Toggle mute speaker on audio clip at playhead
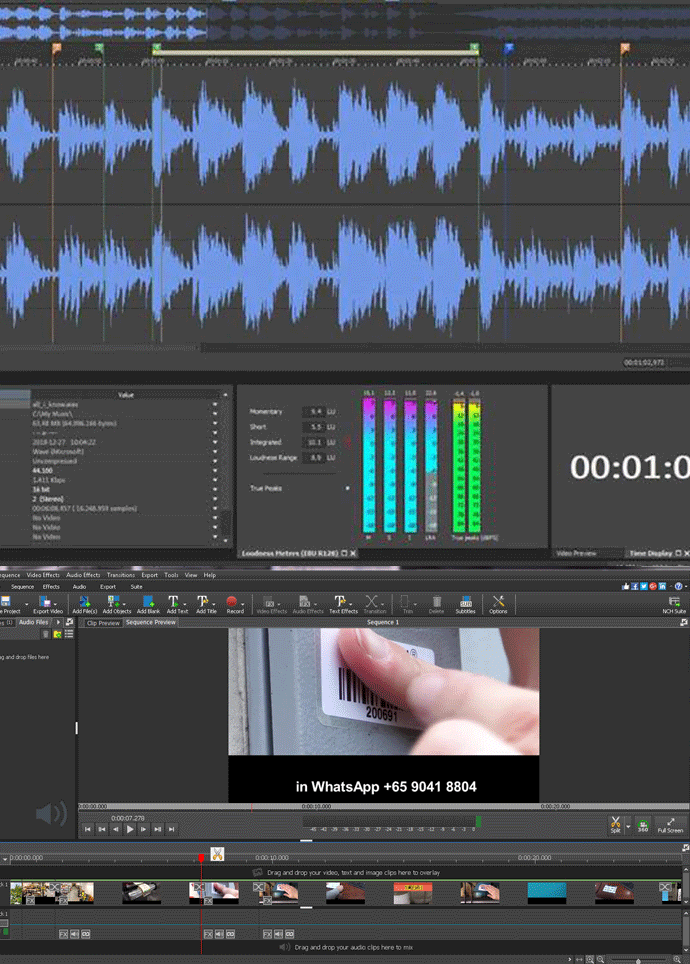The image size is (690, 964). pyautogui.click(x=219, y=934)
